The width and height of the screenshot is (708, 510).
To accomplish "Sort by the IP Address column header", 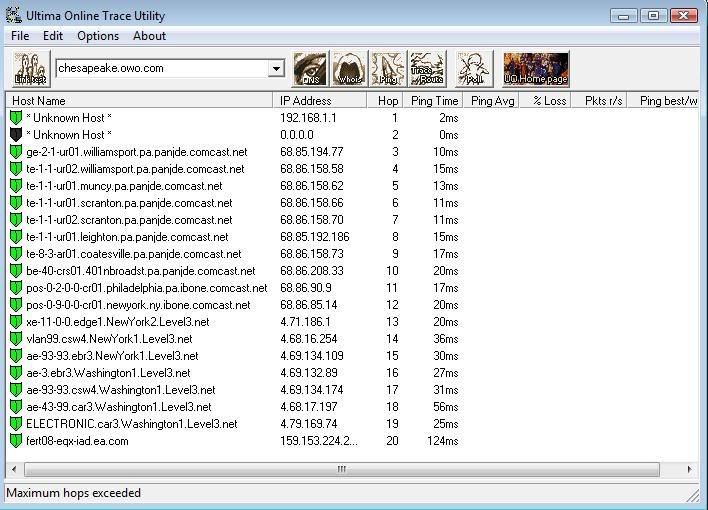I will click(320, 101).
